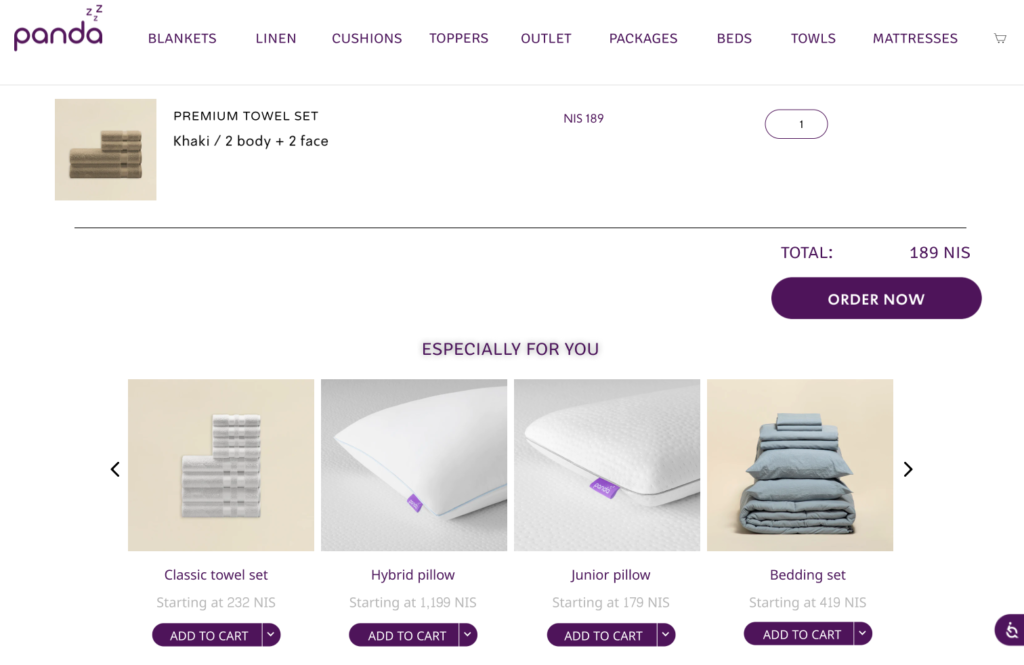Click the quantity field for towel set
The height and width of the screenshot is (665, 1024).
[x=796, y=124]
